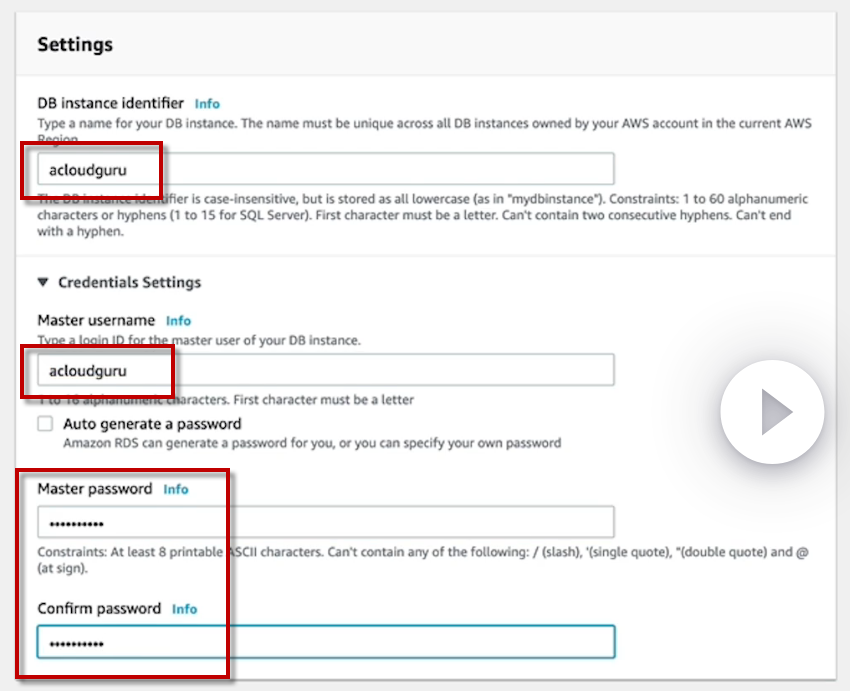Select the Master password input box
Image resolution: width=850 pixels, height=691 pixels.
[x=325, y=523]
